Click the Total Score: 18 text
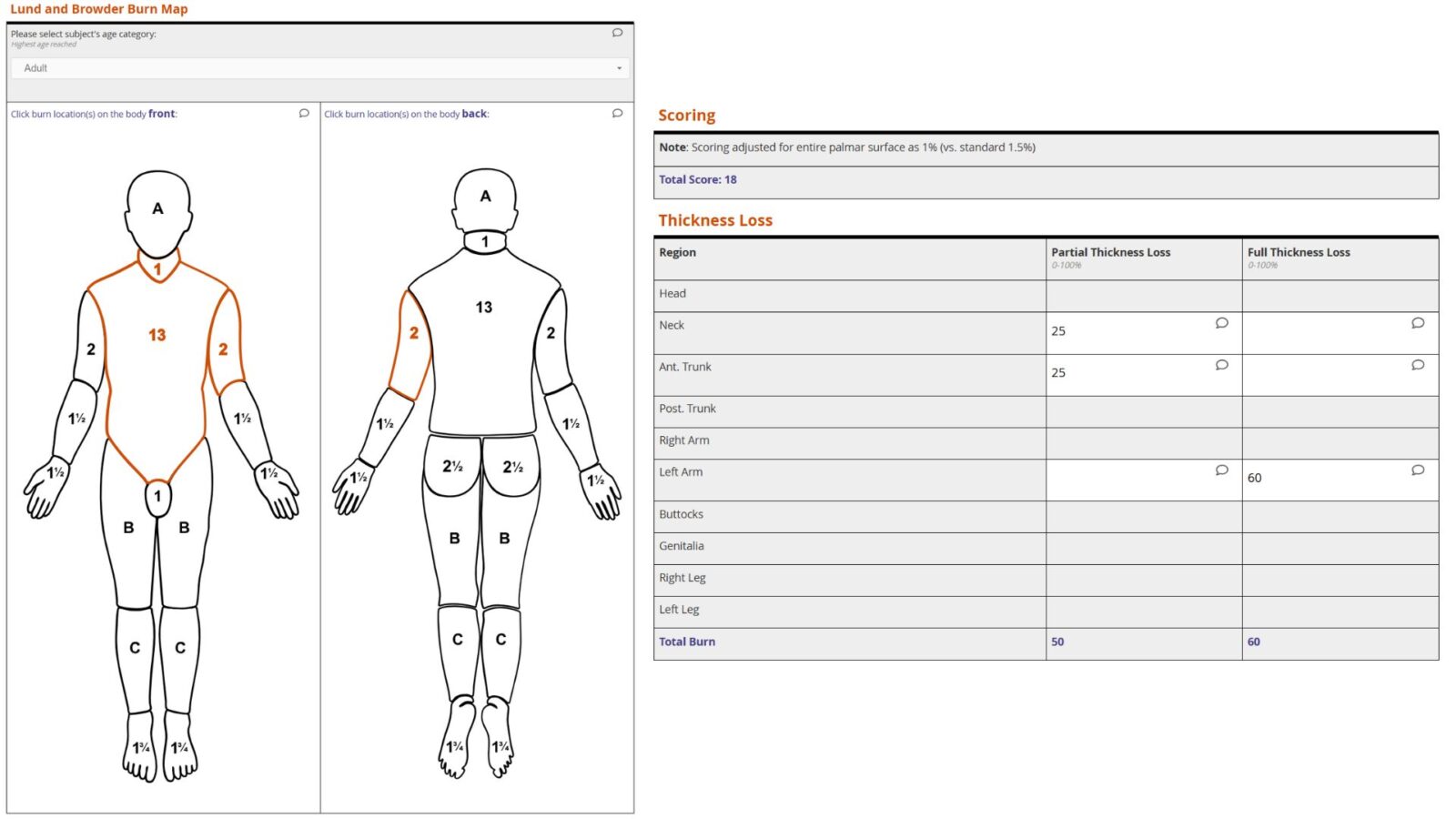Viewport: 1456px width, 819px height. tap(698, 180)
